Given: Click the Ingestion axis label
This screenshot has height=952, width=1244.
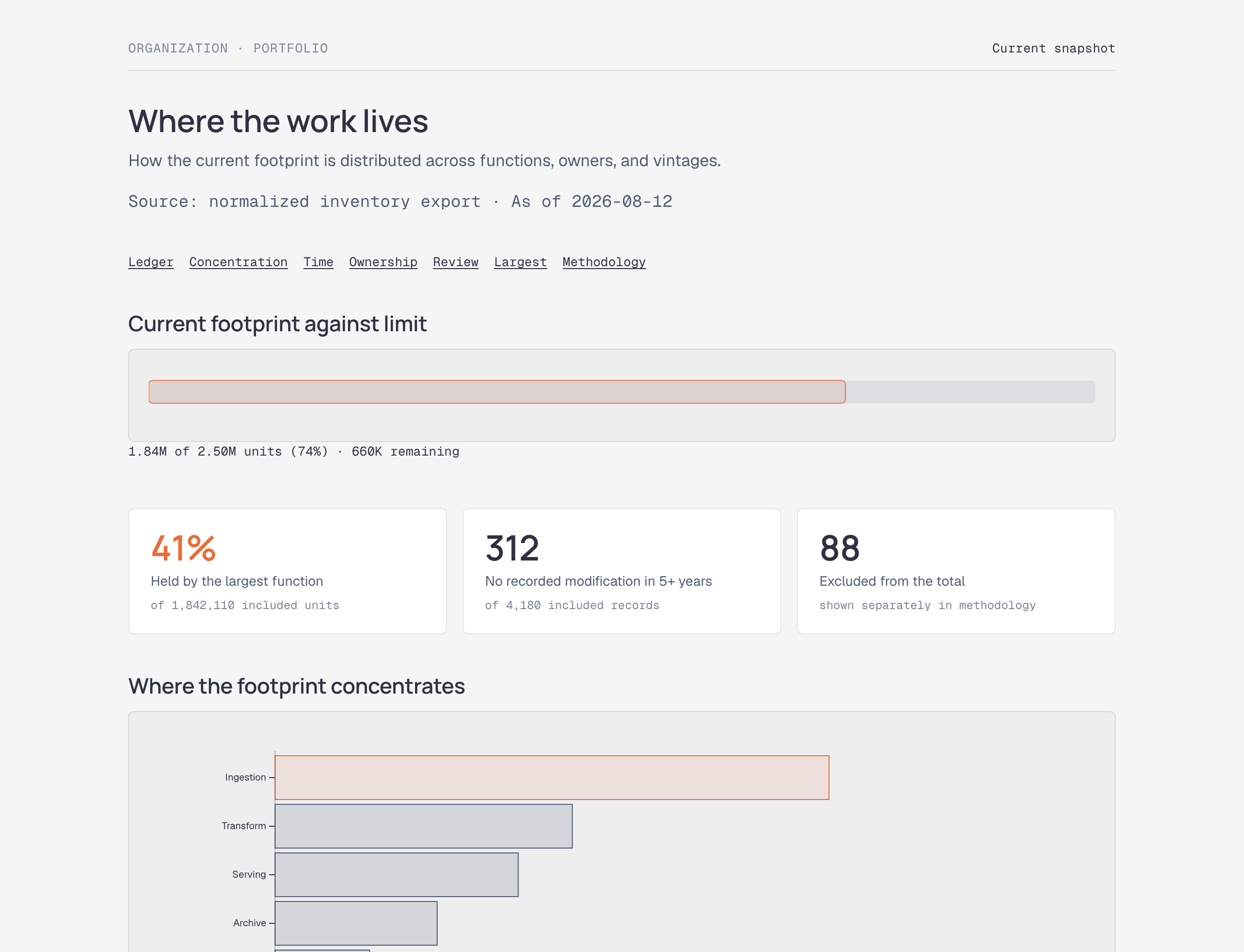Looking at the screenshot, I should tap(245, 778).
